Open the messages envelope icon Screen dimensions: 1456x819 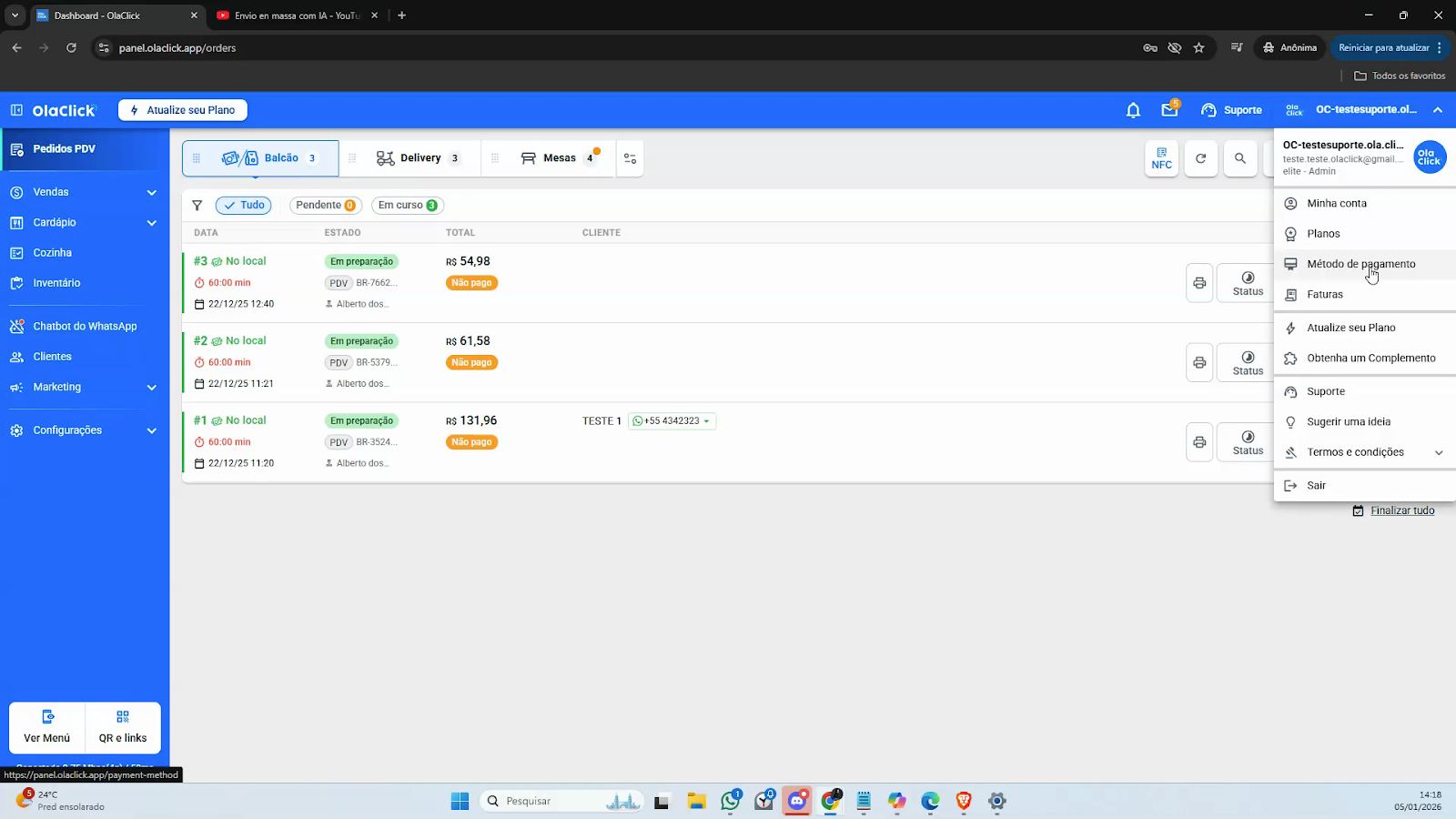[1169, 110]
